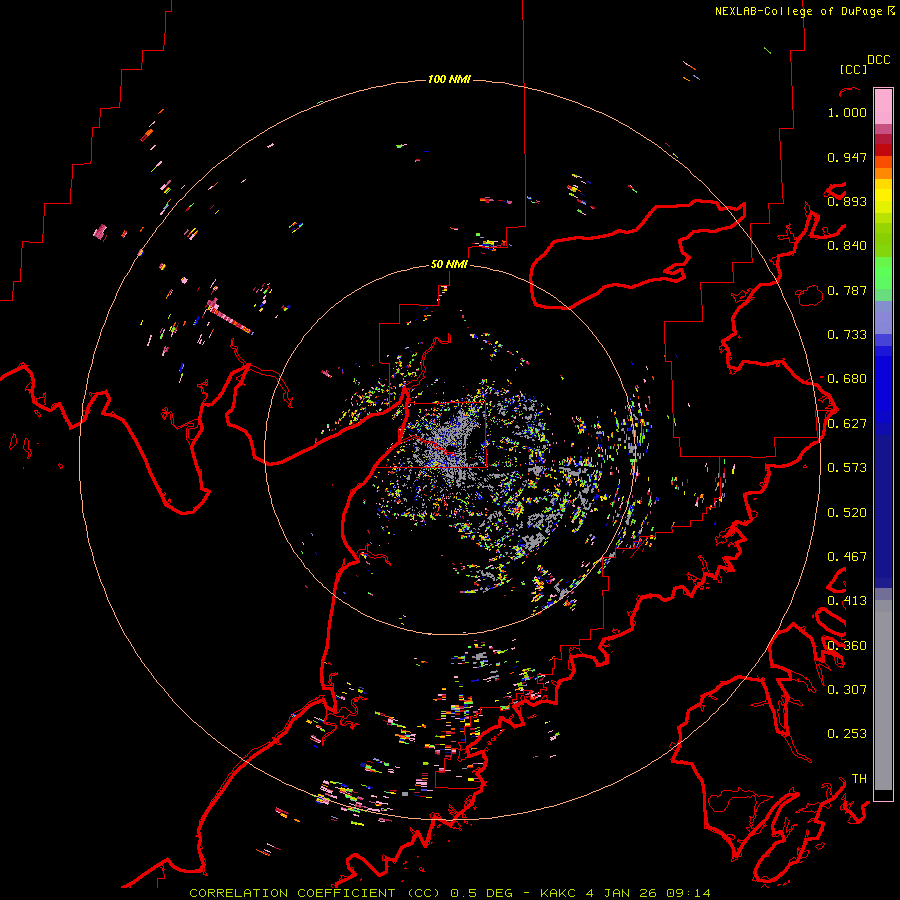The width and height of the screenshot is (900, 900).
Task: Click the 0.947 color scale value
Action: pos(847,157)
